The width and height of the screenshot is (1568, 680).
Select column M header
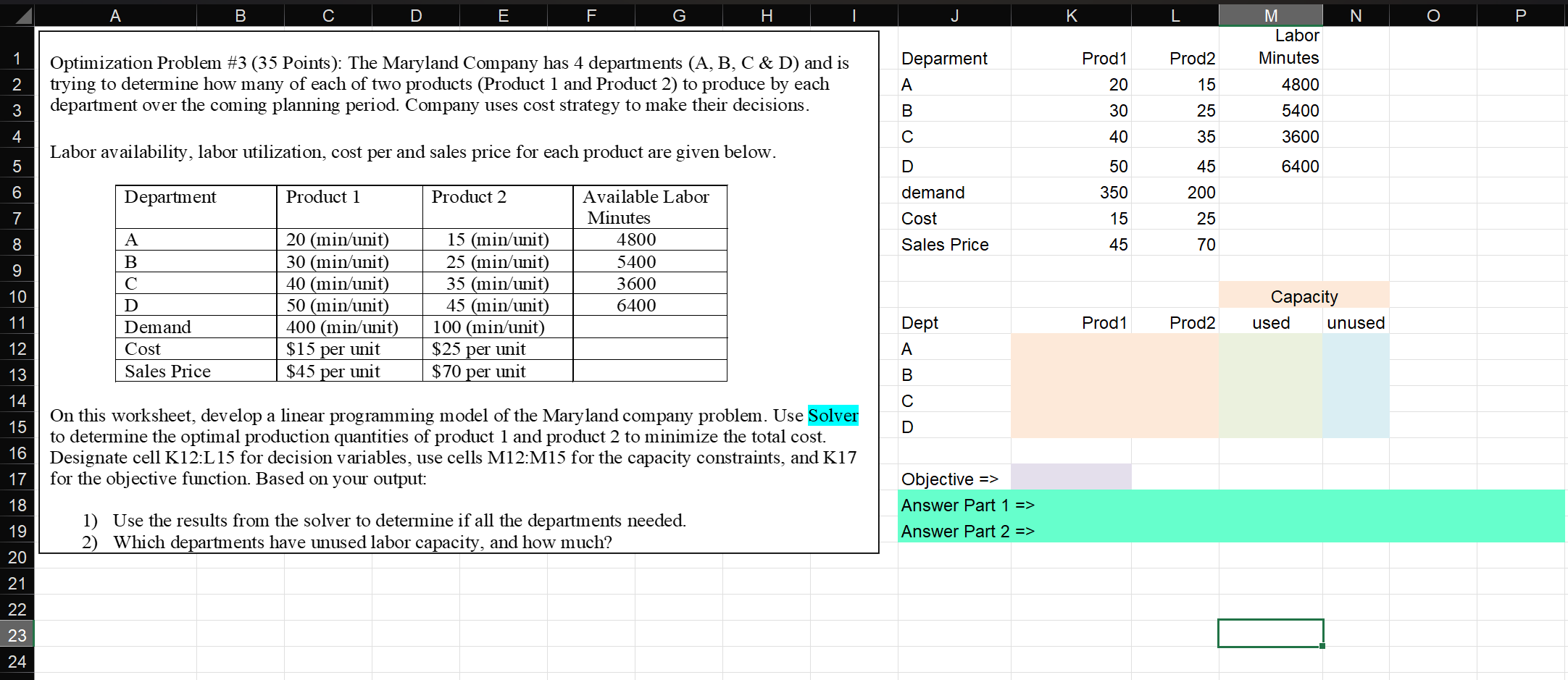click(x=1270, y=14)
